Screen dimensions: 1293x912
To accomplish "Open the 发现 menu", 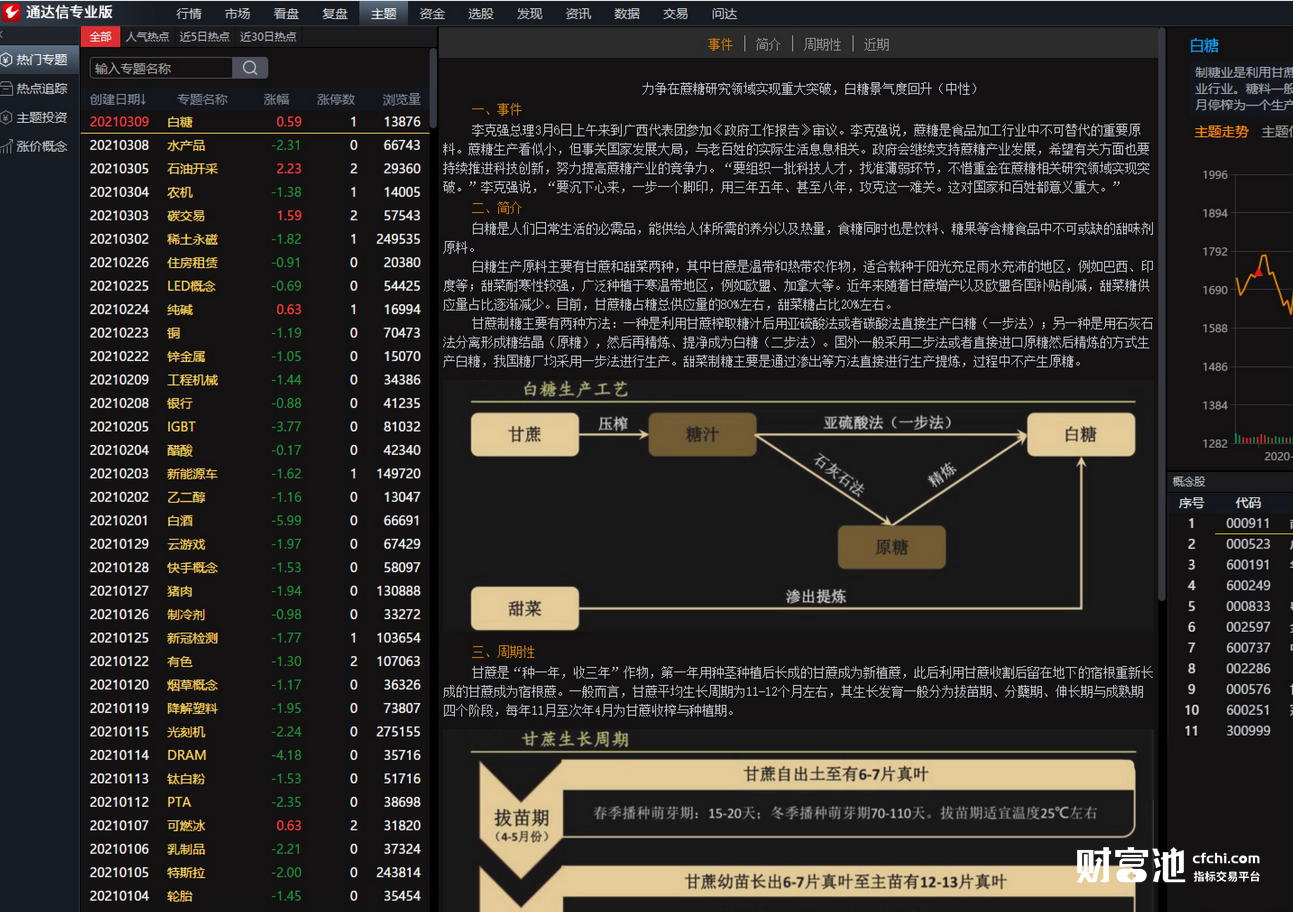I will coord(530,14).
